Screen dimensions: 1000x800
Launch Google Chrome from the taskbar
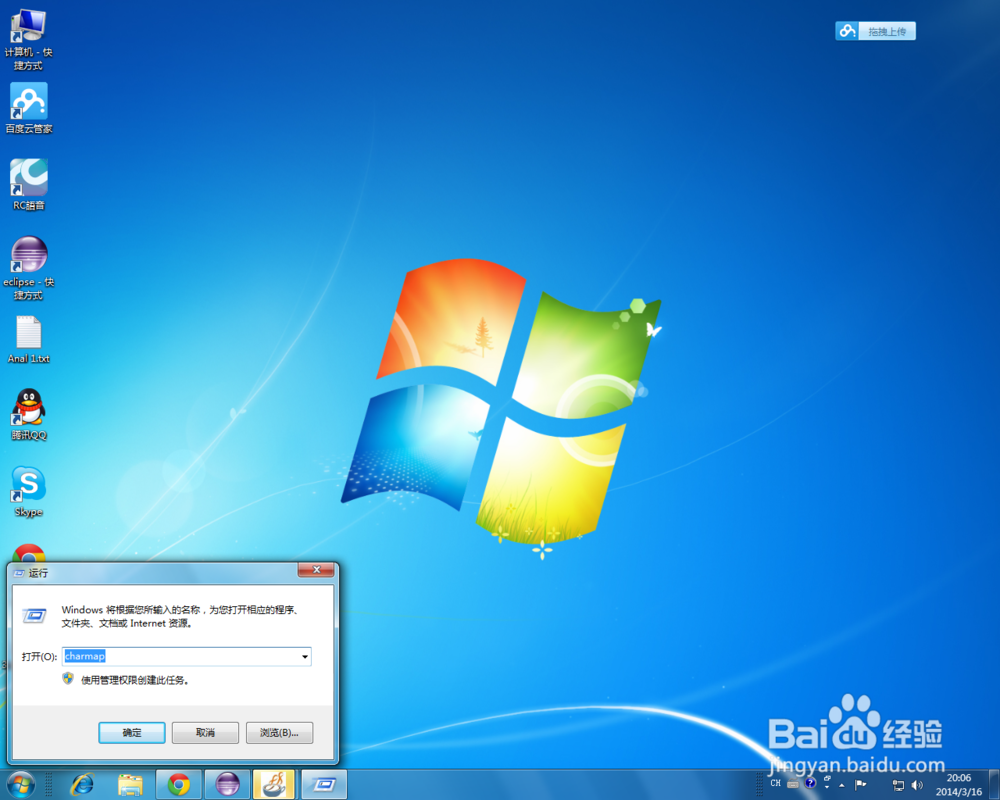coord(179,785)
